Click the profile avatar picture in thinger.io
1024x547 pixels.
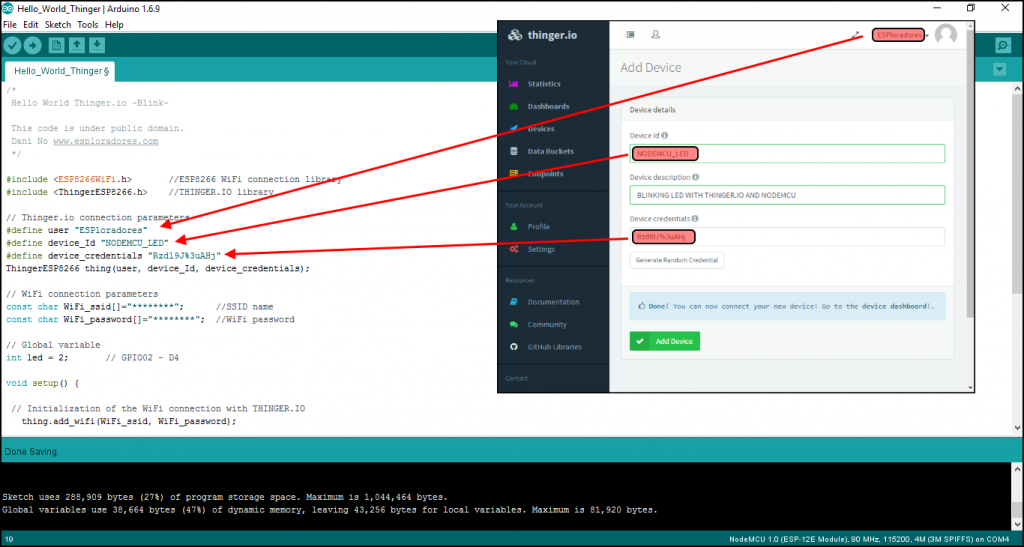(x=946, y=35)
